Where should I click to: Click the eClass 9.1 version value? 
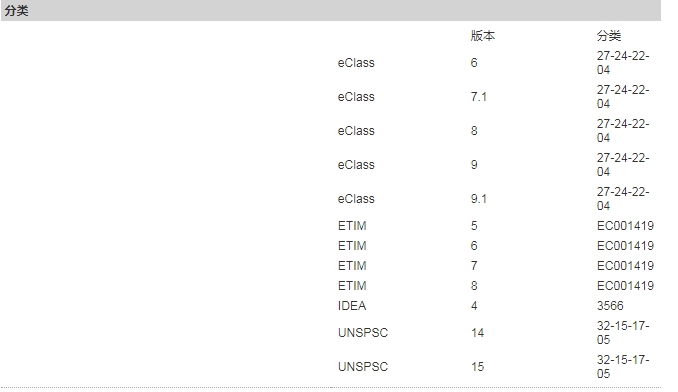[479, 199]
